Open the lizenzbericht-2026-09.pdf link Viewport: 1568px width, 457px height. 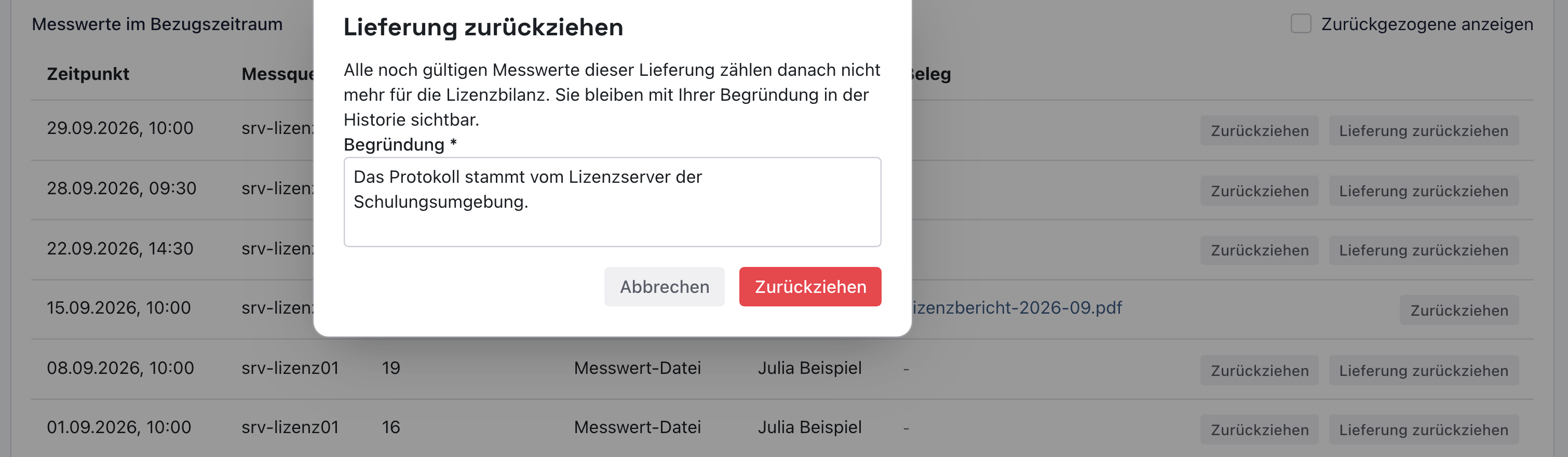click(1017, 308)
